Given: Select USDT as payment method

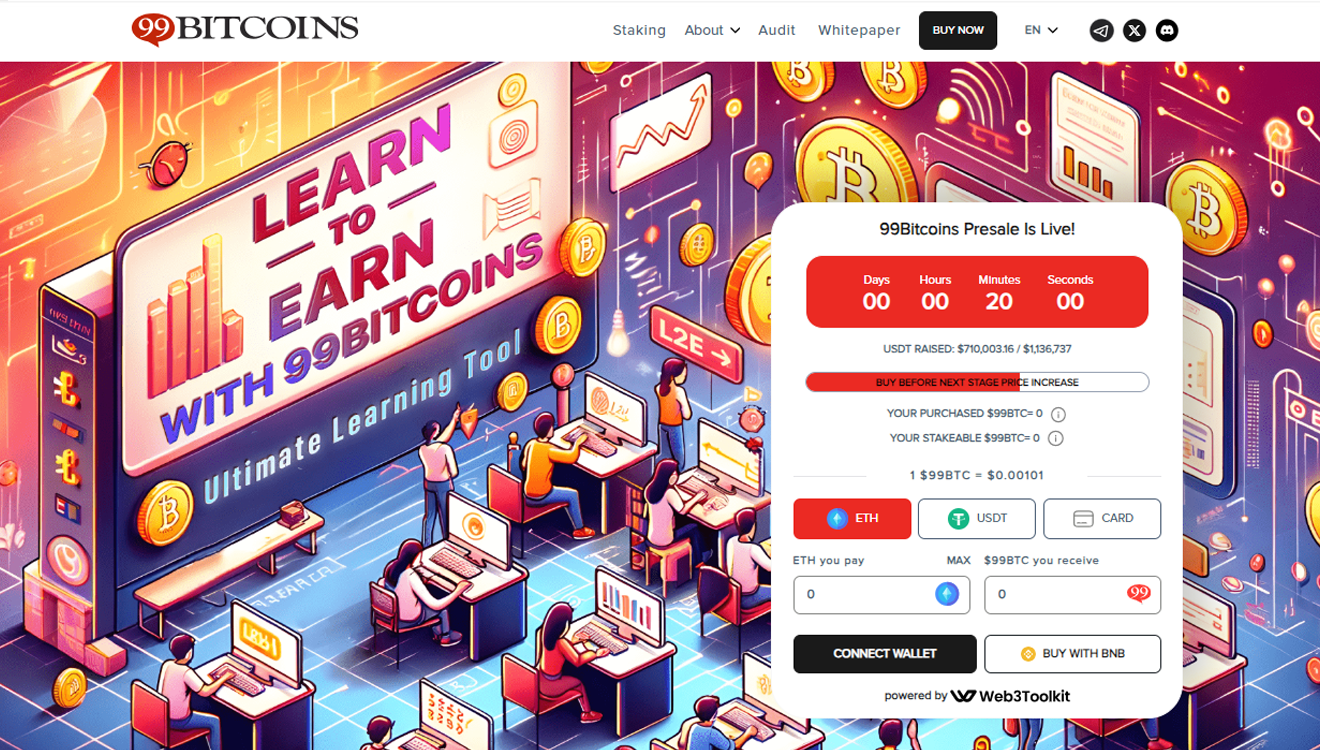Looking at the screenshot, I should pyautogui.click(x=977, y=519).
